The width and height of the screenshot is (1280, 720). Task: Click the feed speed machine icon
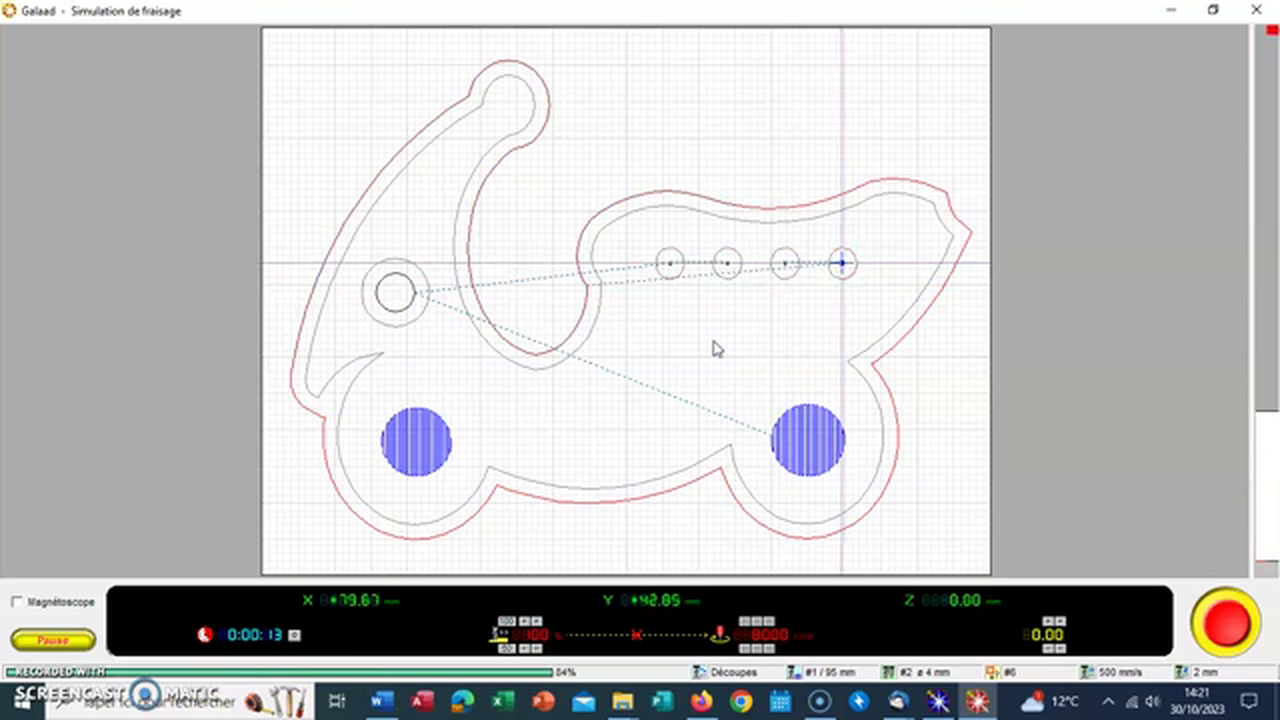[x=497, y=635]
